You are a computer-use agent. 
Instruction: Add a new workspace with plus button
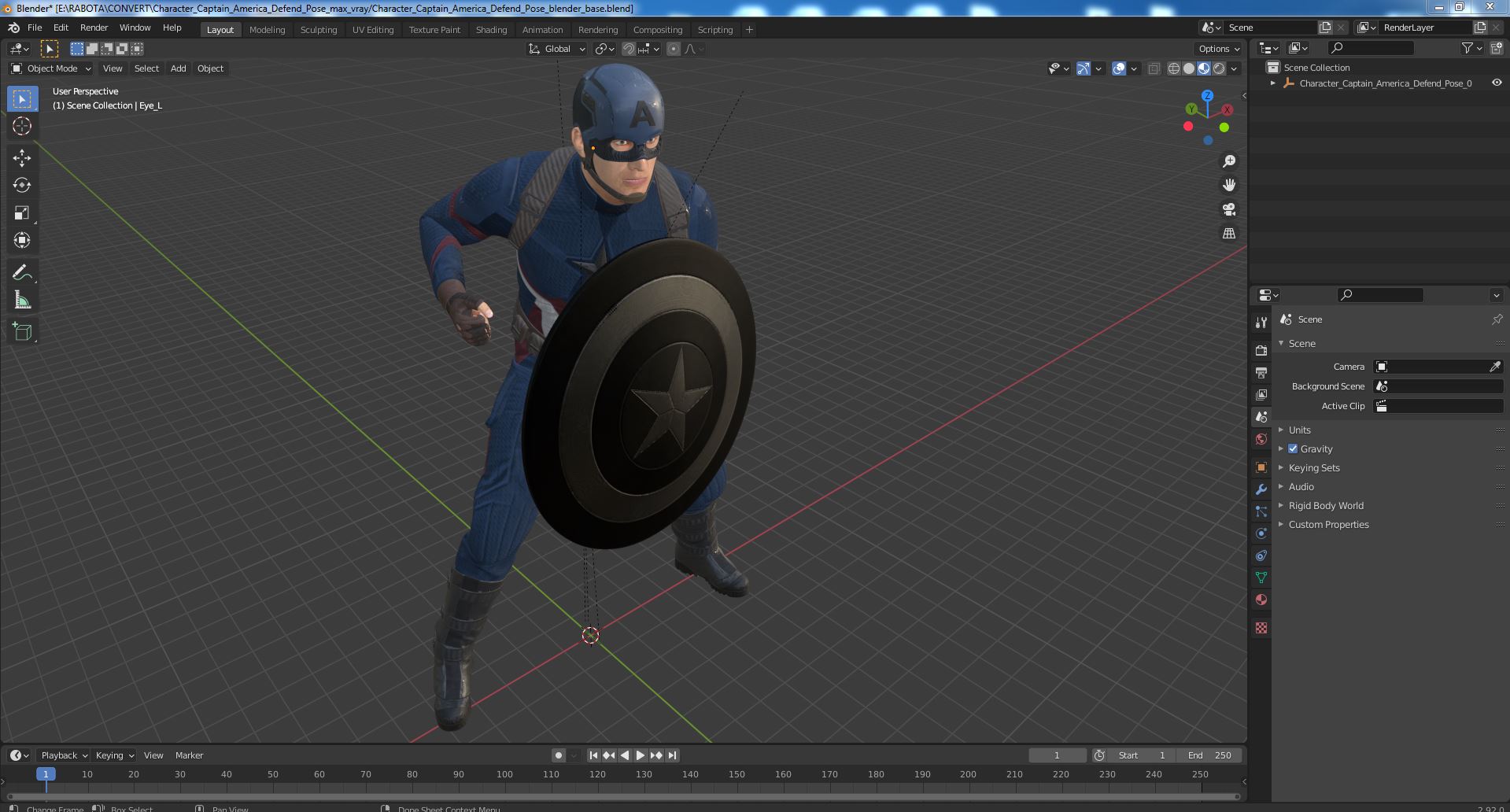click(x=749, y=30)
